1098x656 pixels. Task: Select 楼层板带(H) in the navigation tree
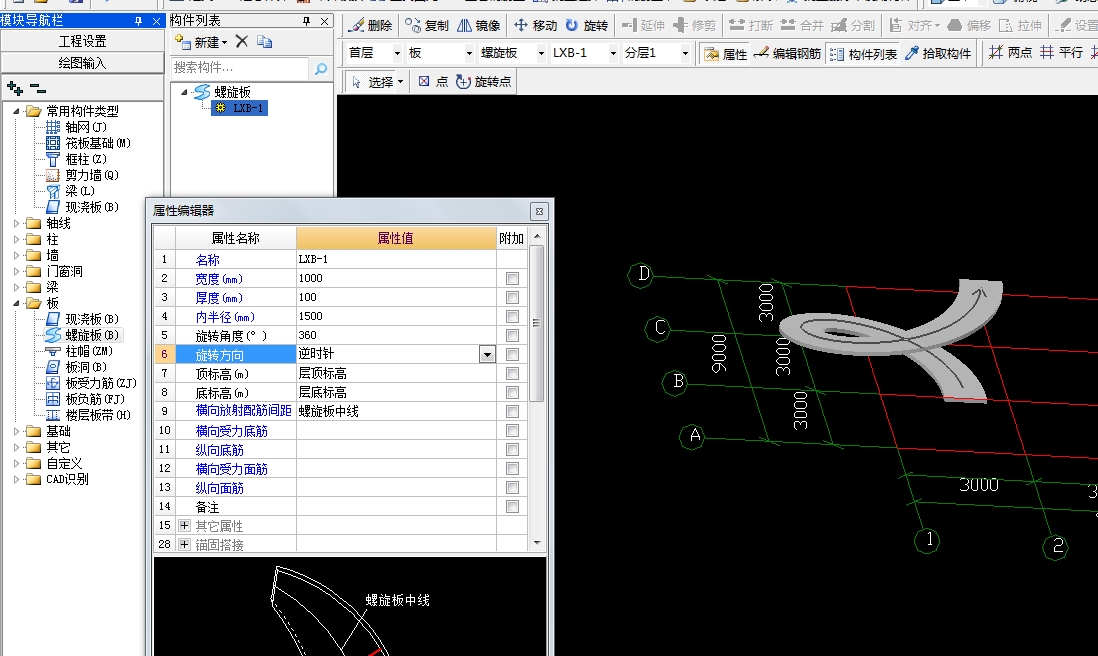click(x=88, y=415)
